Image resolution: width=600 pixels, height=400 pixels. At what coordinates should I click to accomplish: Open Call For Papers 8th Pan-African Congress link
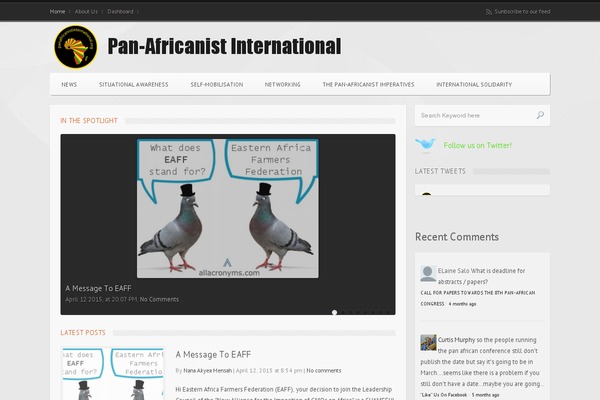tap(478, 298)
